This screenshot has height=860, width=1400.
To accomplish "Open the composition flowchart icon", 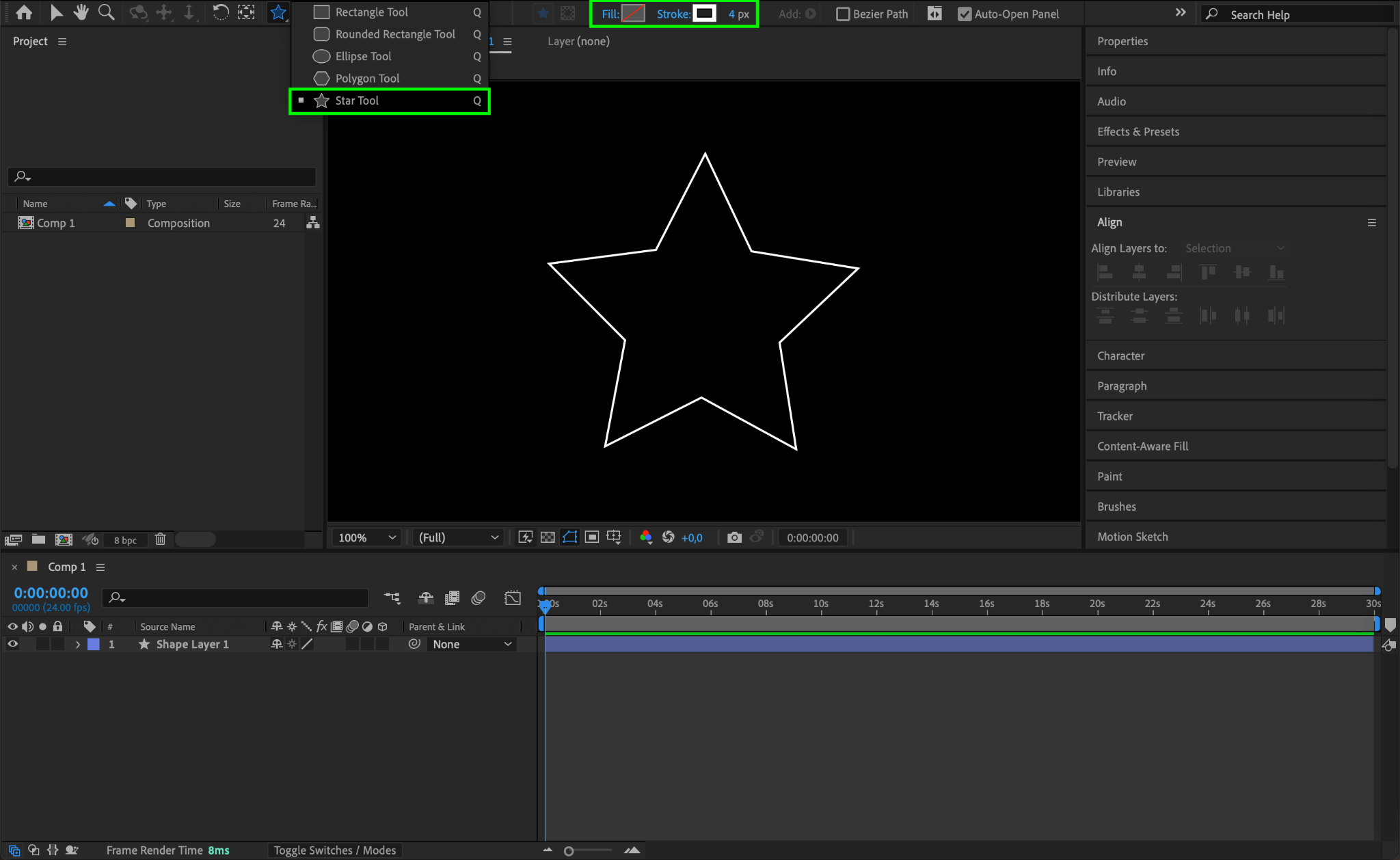I will [312, 223].
